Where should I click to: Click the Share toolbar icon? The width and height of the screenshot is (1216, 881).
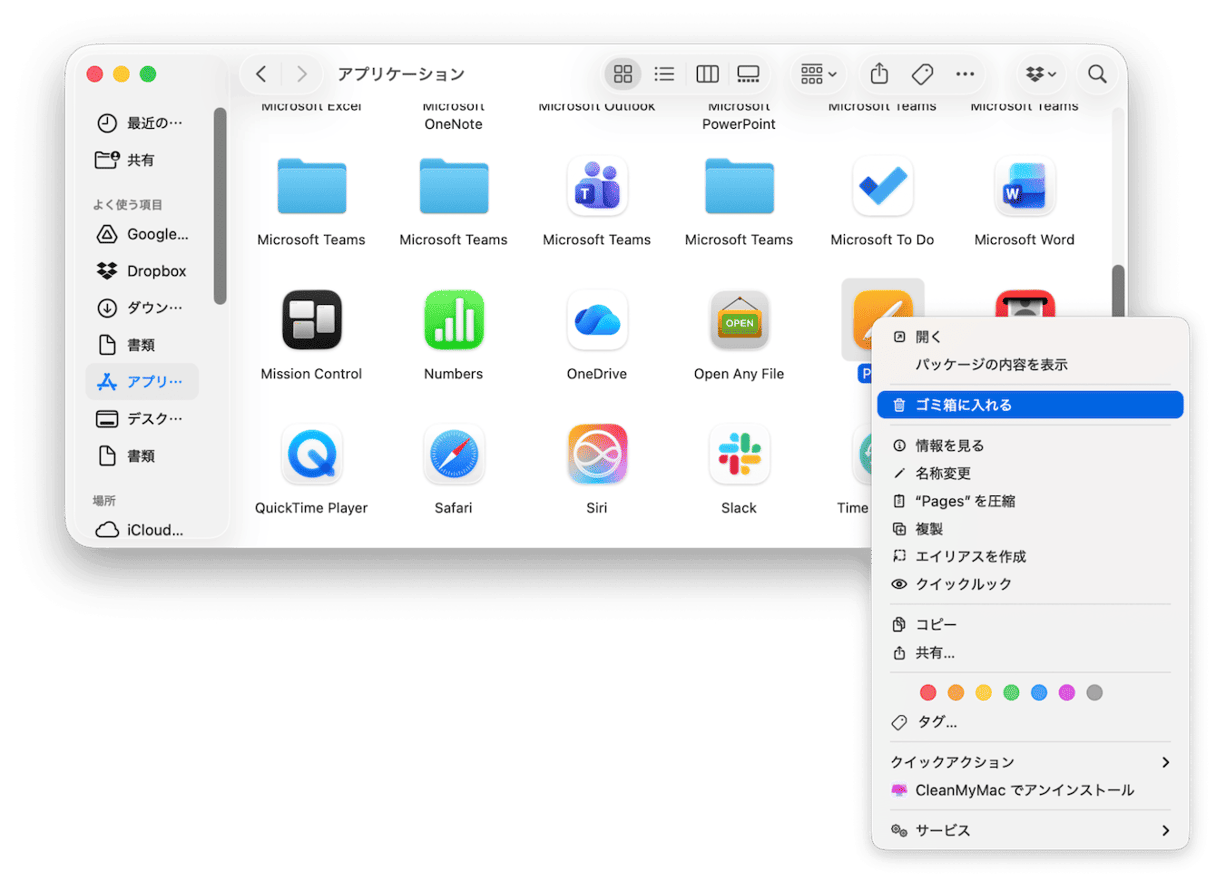pyautogui.click(x=879, y=74)
